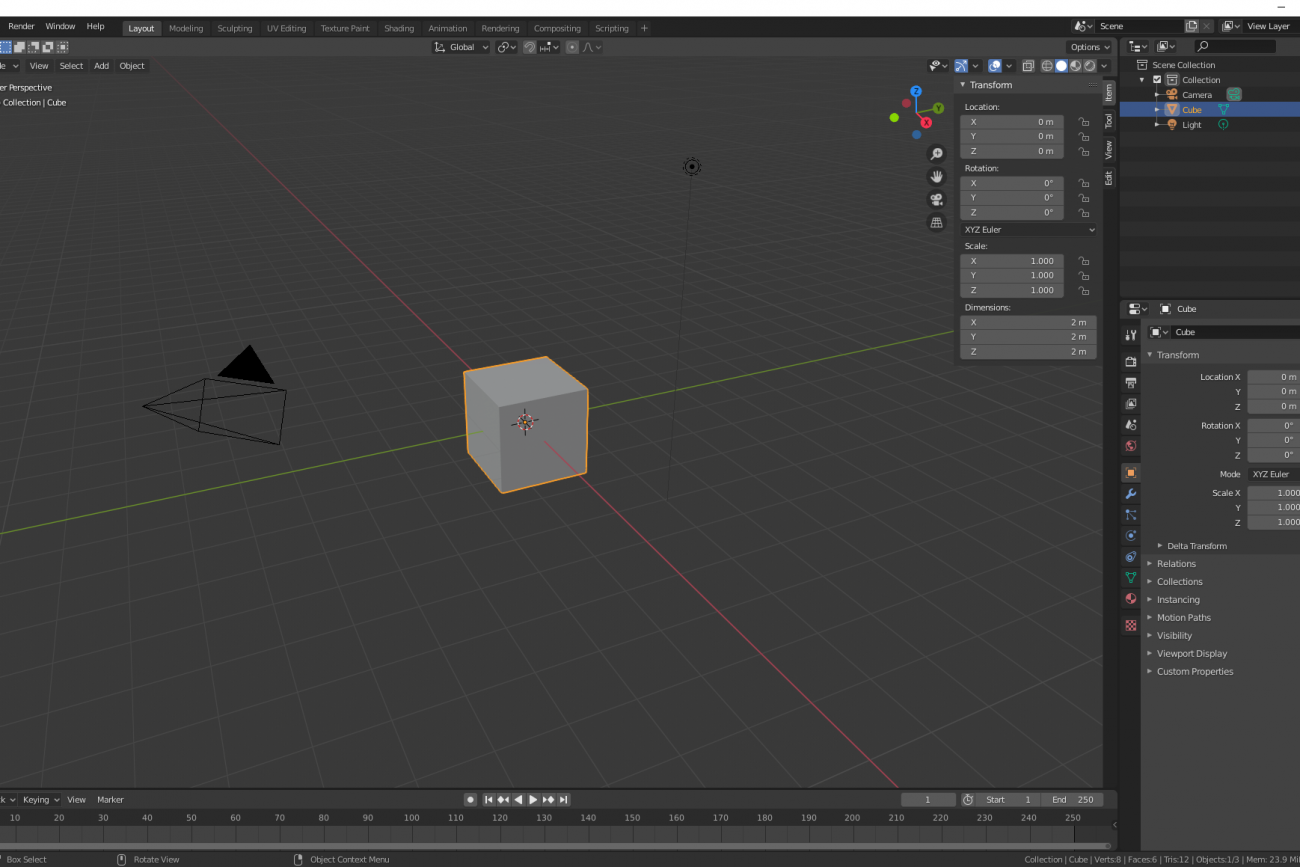1300x867 pixels.
Task: Toggle X-ray mode in viewport header
Action: (x=1027, y=66)
